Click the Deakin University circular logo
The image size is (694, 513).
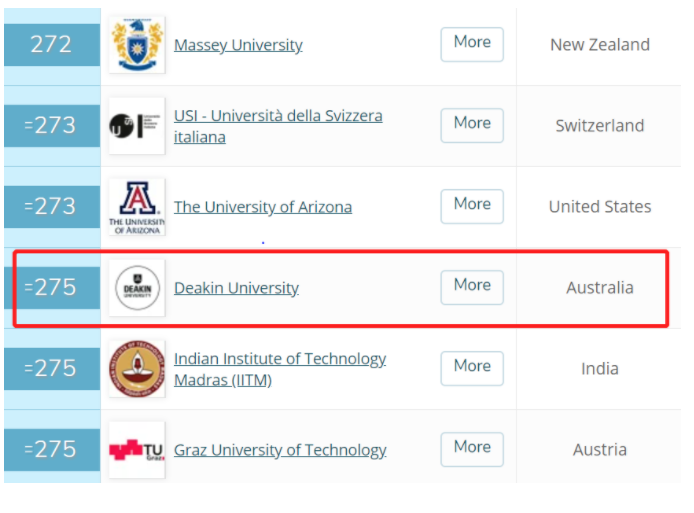137,288
